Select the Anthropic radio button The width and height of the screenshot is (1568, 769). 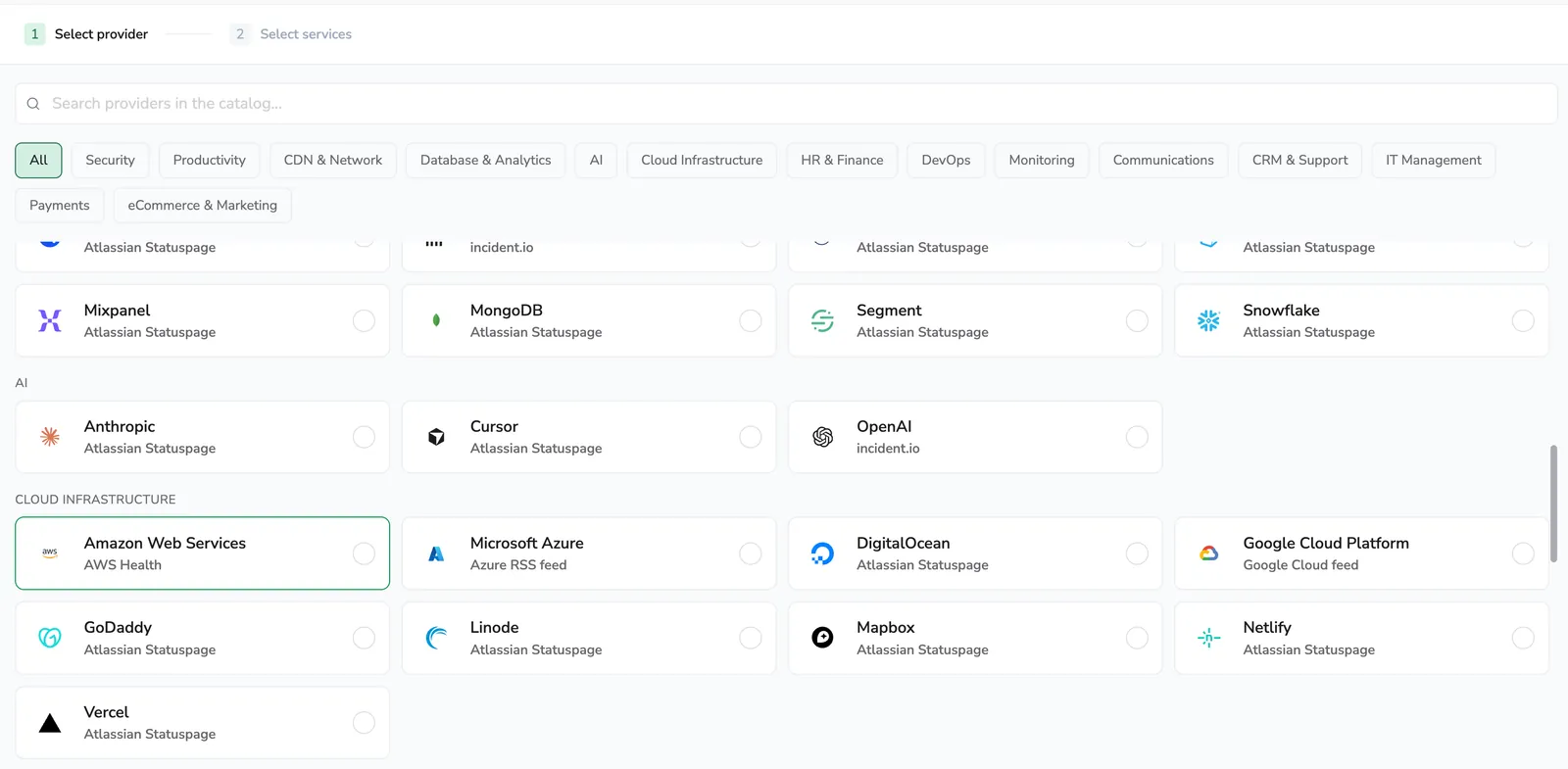(x=364, y=437)
